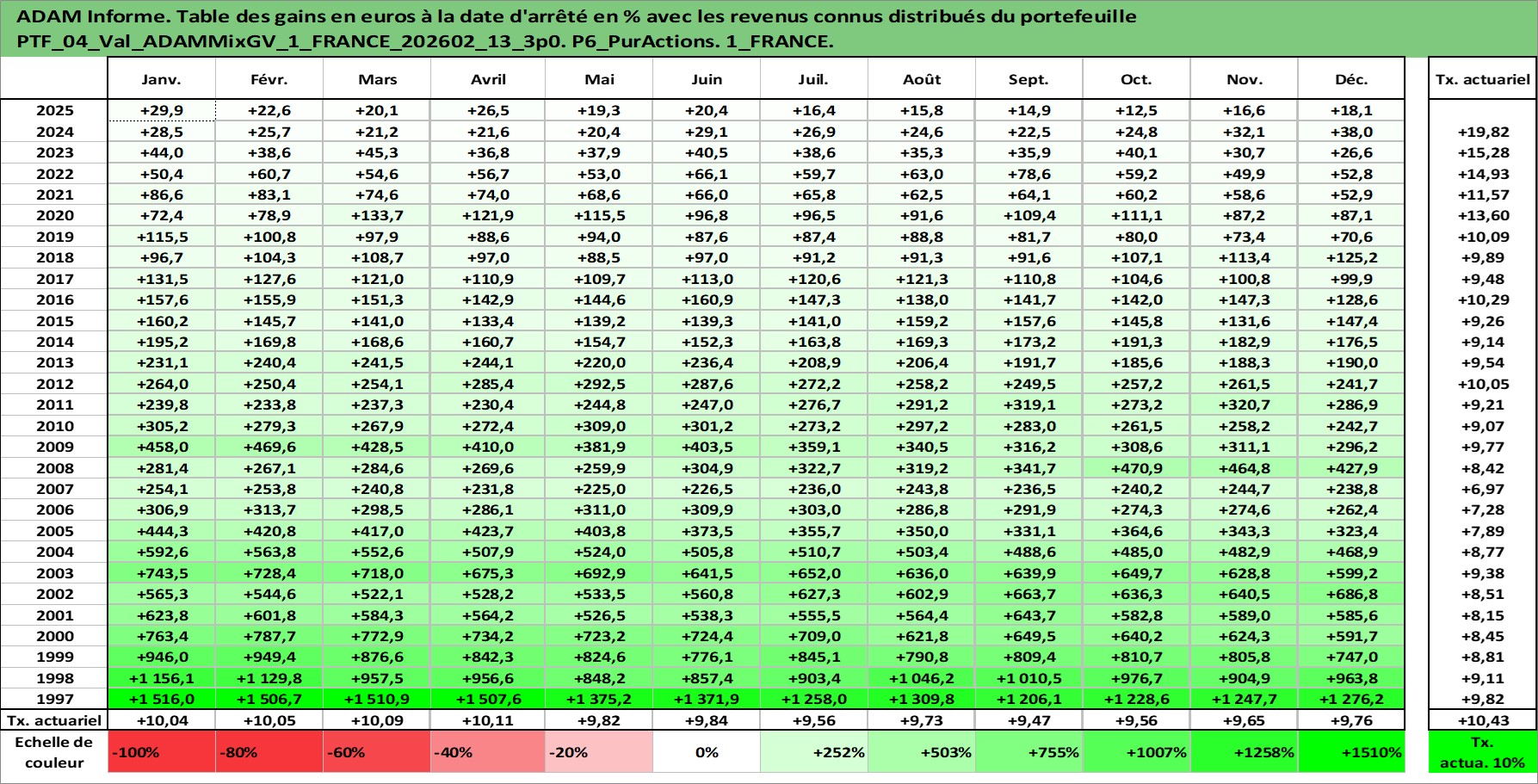Select the '+458,0' cell in 2009 Janv.
This screenshot has height=784, width=1538.
[x=161, y=447]
